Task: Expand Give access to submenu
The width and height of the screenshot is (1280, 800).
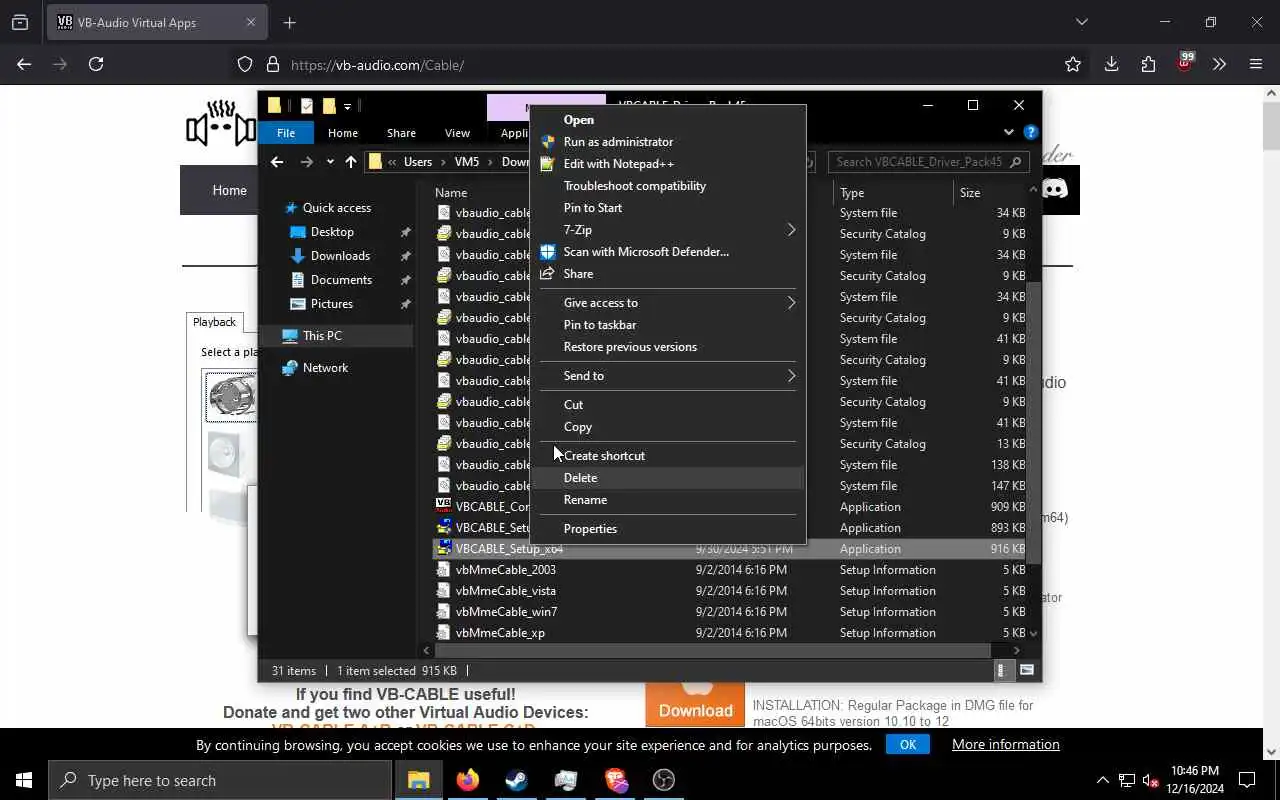Action: click(668, 303)
